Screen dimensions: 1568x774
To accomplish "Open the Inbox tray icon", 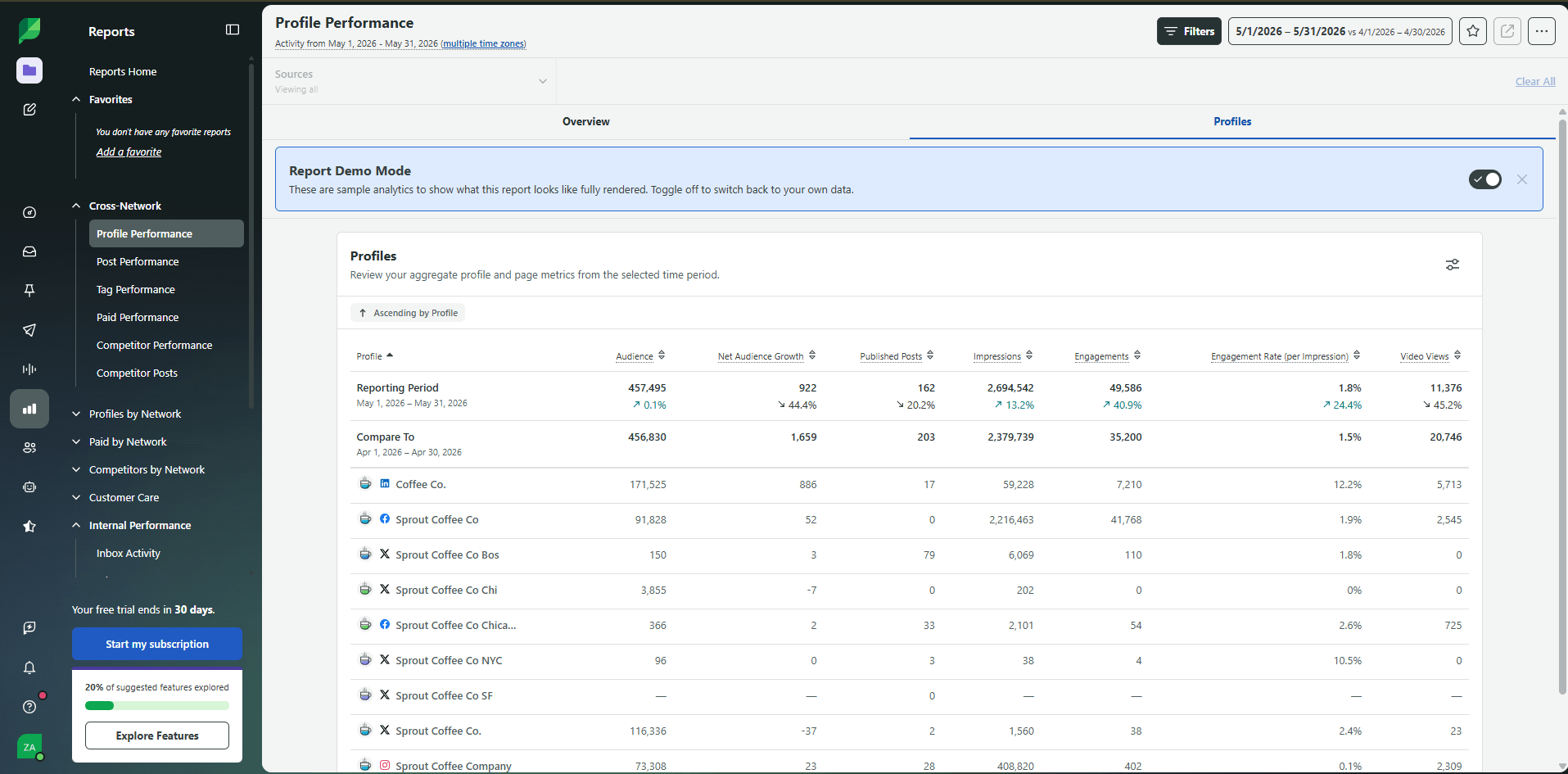I will coord(29,251).
